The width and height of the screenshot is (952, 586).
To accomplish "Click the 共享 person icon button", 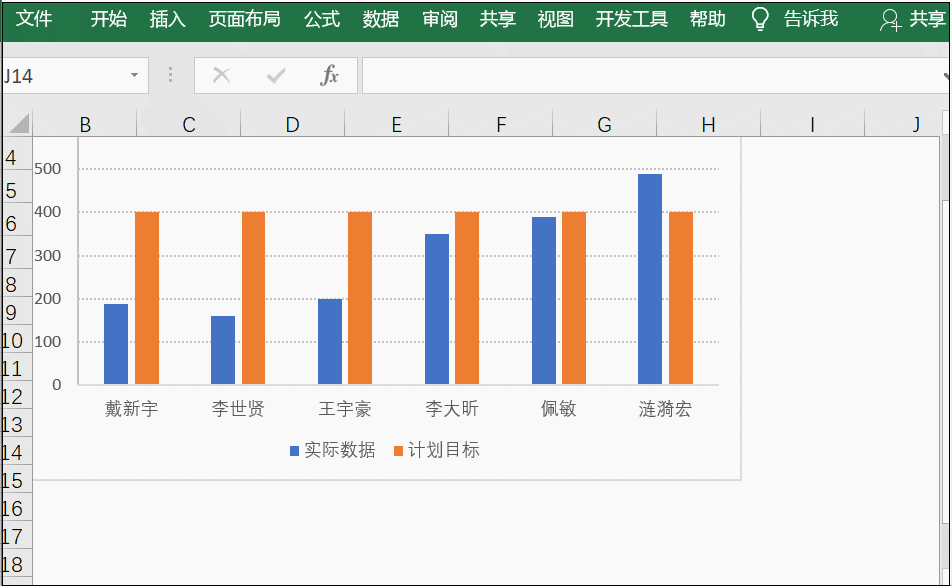I will (x=890, y=20).
